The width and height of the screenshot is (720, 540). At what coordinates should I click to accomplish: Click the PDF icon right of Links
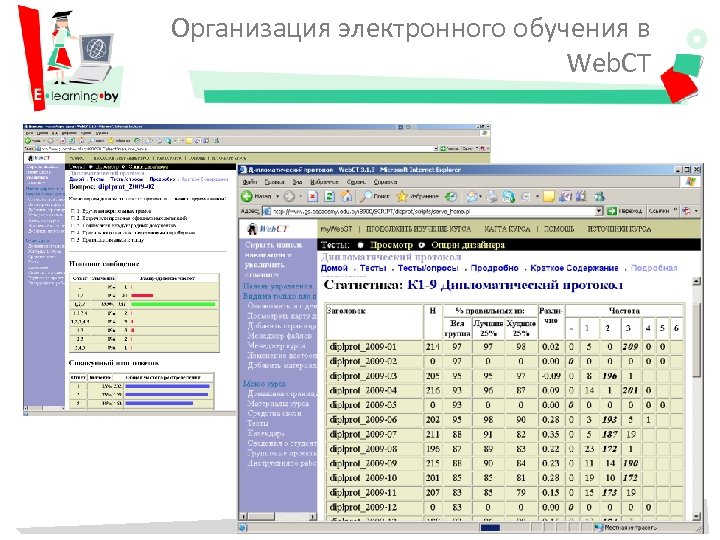(686, 211)
